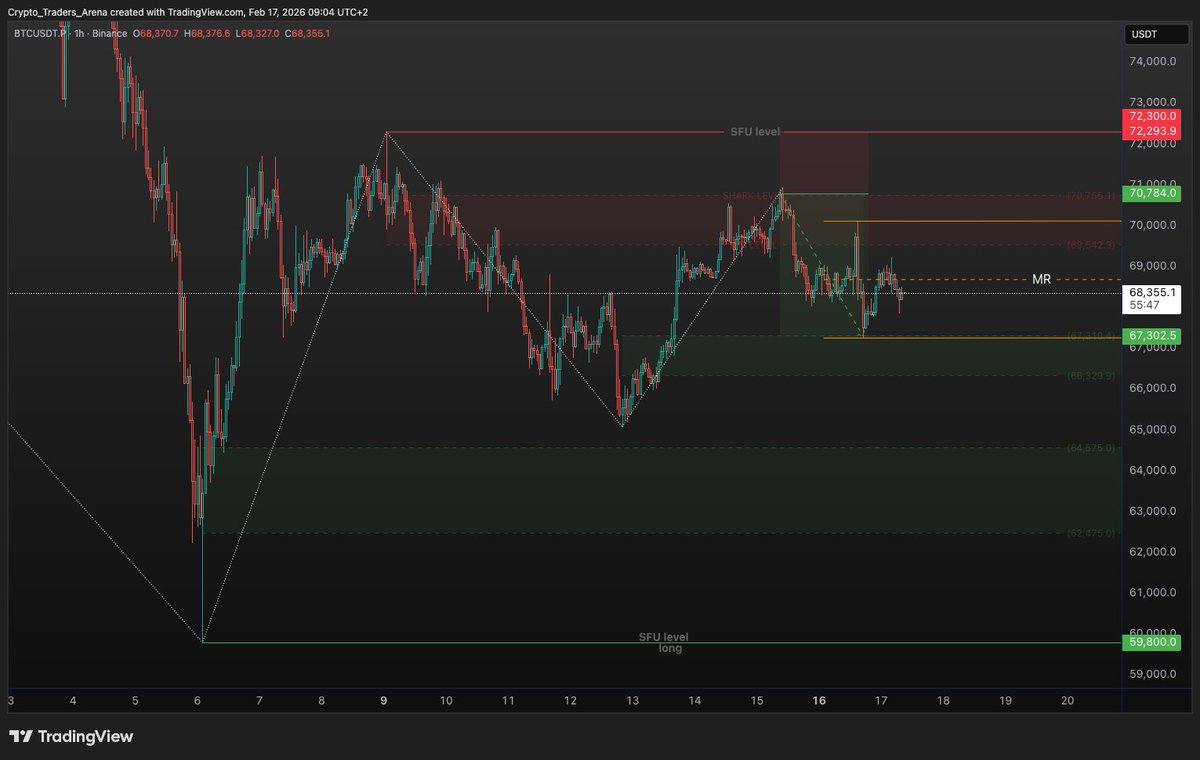The height and width of the screenshot is (760, 1200).
Task: Click 73,000.0 on the price axis
Action: pyautogui.click(x=1152, y=102)
